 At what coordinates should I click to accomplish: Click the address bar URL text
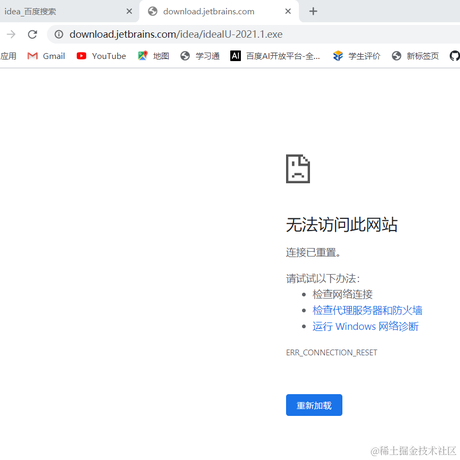click(176, 34)
